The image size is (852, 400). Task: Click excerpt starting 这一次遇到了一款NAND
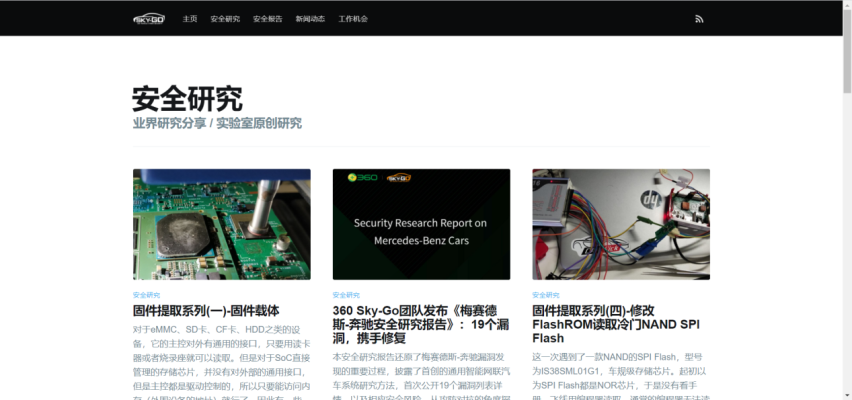pos(621,376)
